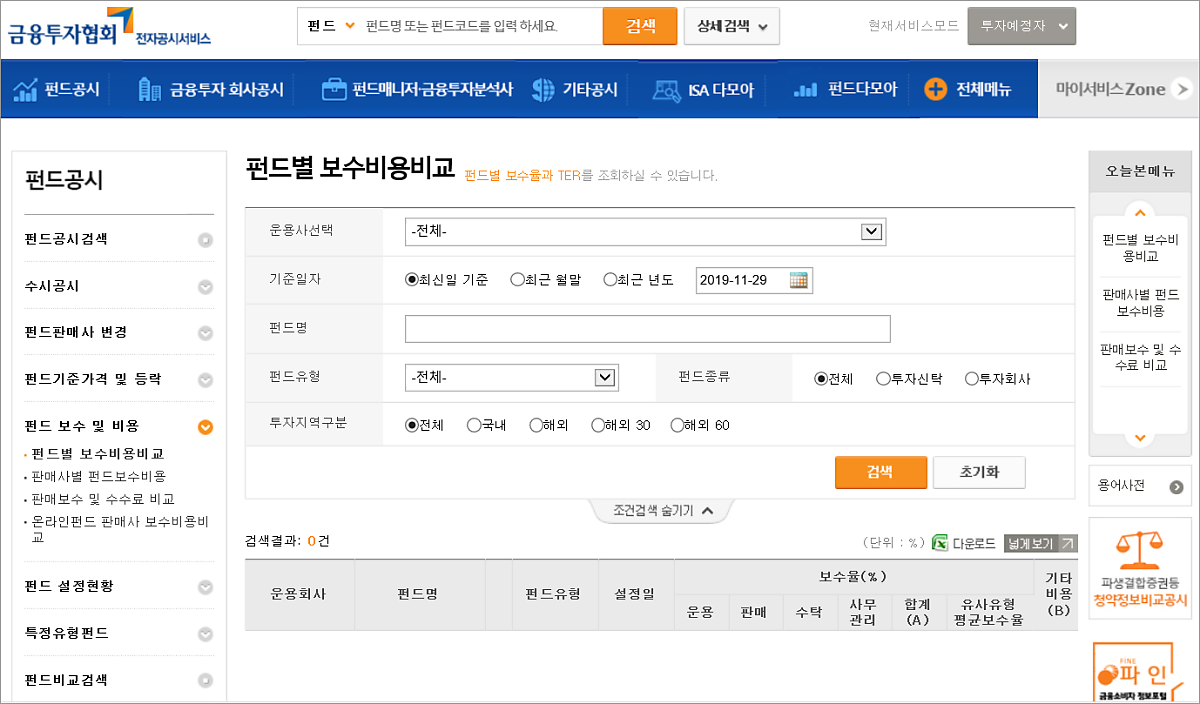This screenshot has height=704, width=1200.
Task: Click the ISA 다모아 icon
Action: tap(666, 89)
